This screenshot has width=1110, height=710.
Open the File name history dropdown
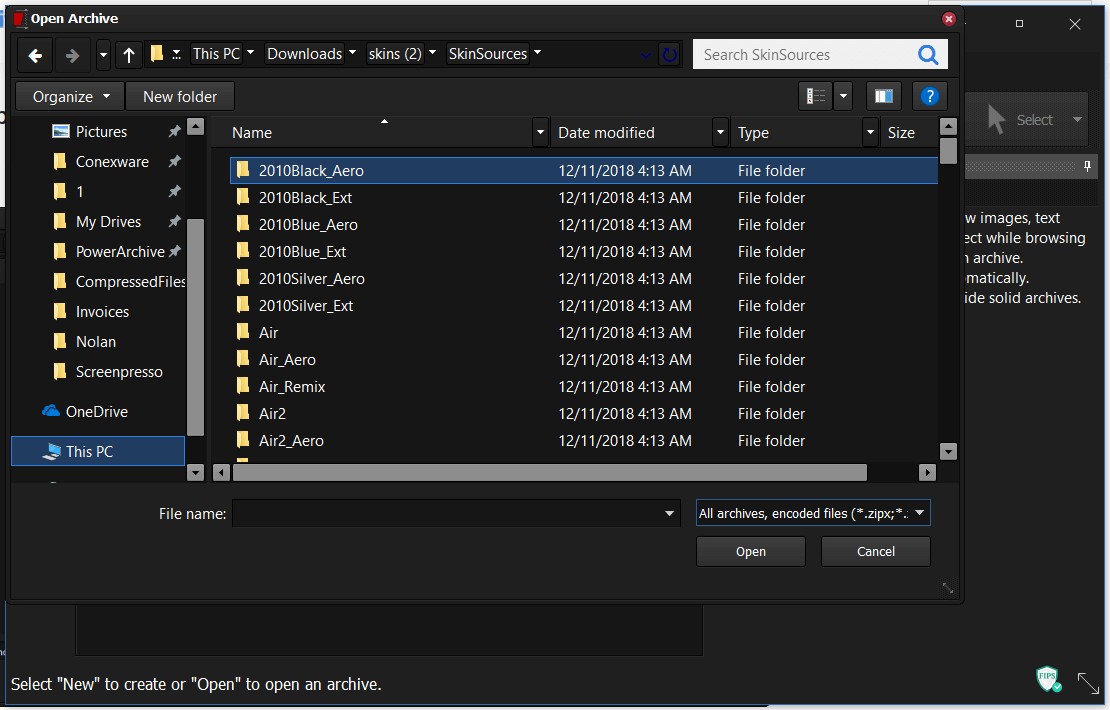pyautogui.click(x=670, y=514)
